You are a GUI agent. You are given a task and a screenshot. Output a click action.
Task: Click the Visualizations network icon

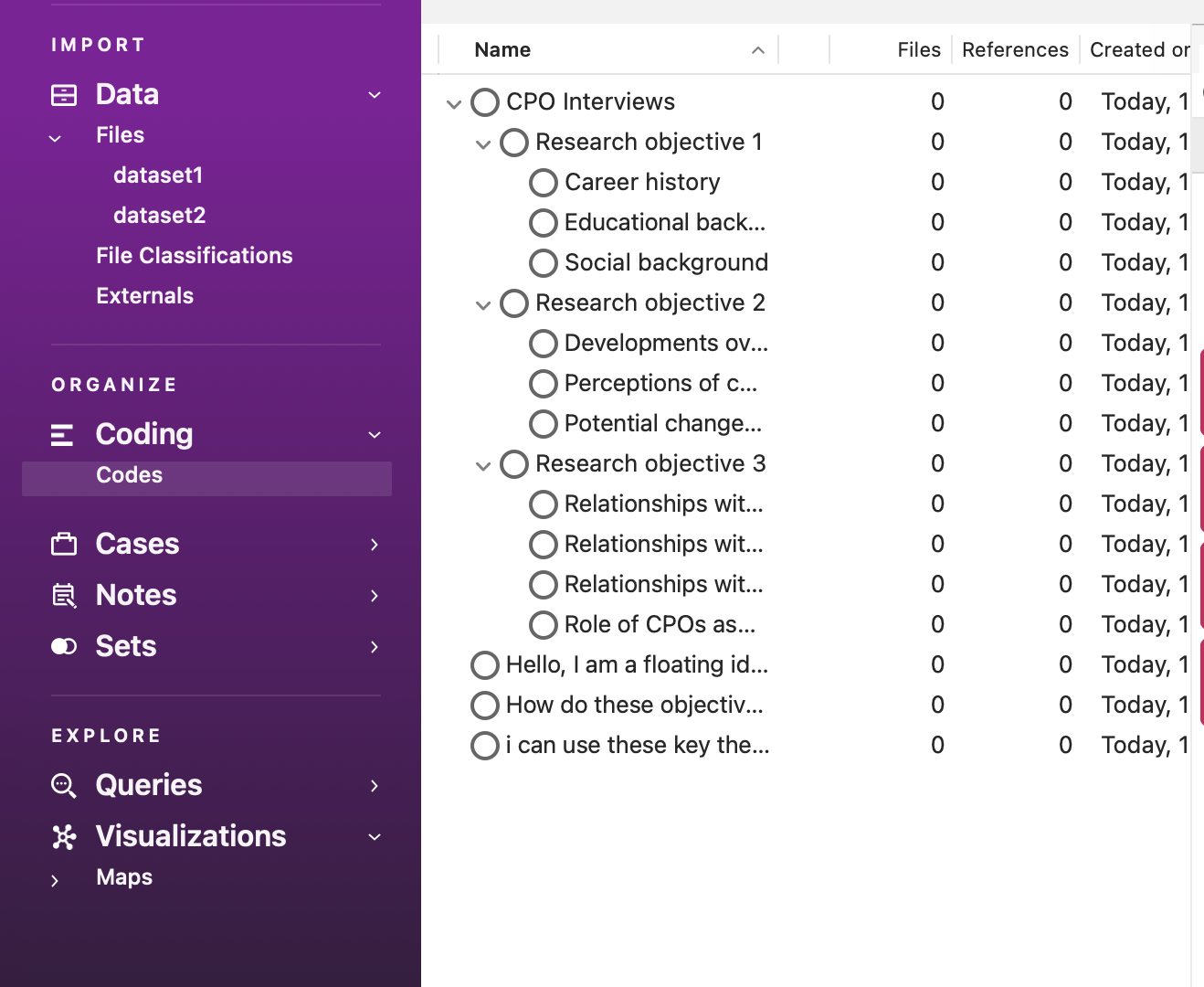click(x=64, y=837)
